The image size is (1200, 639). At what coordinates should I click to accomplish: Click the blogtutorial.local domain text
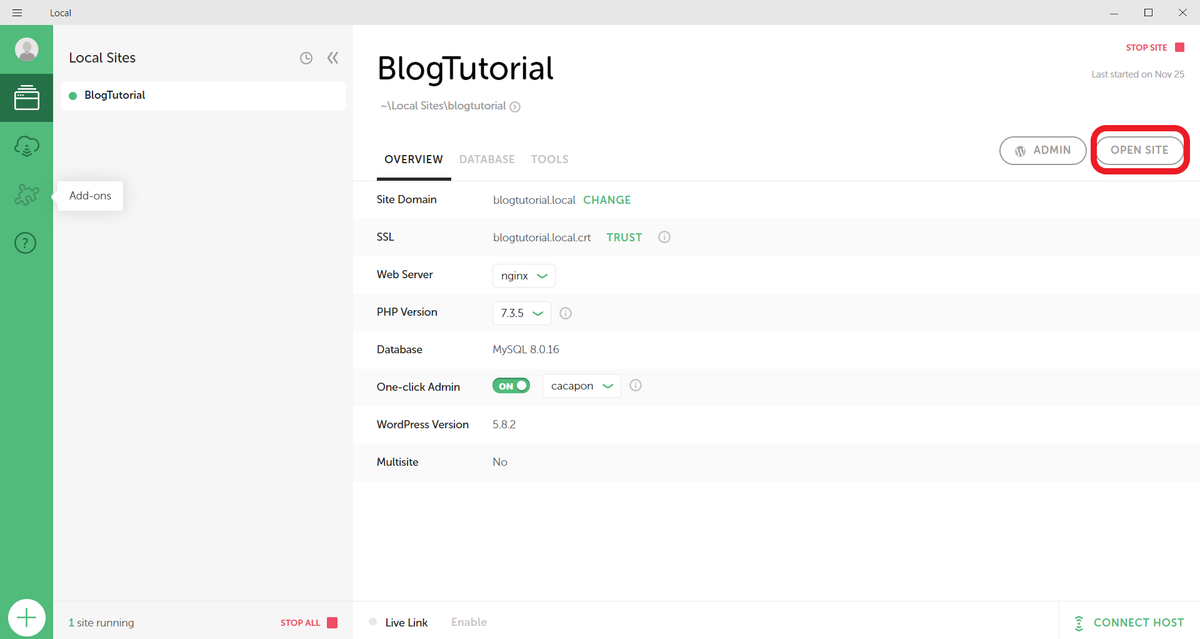[534, 200]
